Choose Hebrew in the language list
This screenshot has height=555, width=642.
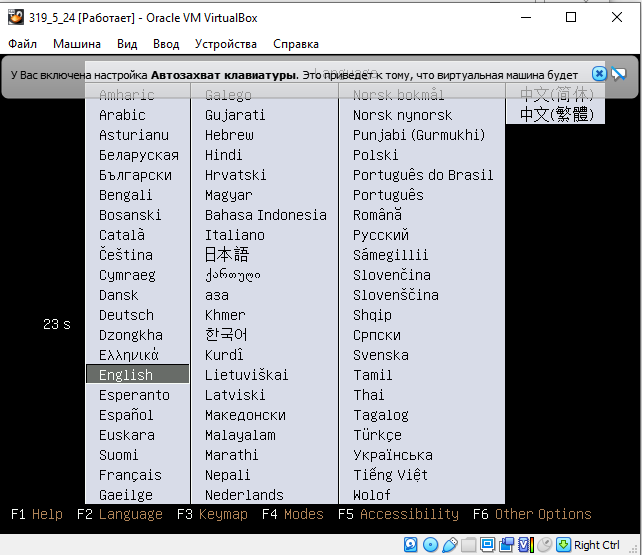click(229, 135)
